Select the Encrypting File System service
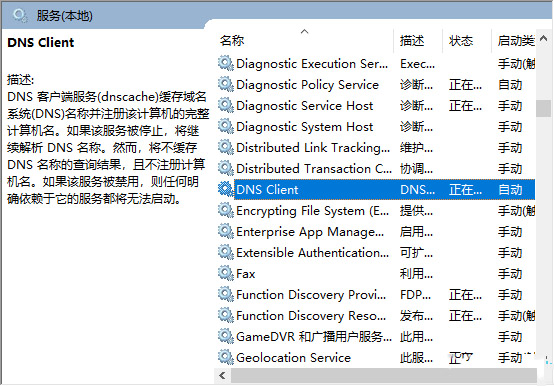Screen dimensions: 554x386 [x=376, y=211]
